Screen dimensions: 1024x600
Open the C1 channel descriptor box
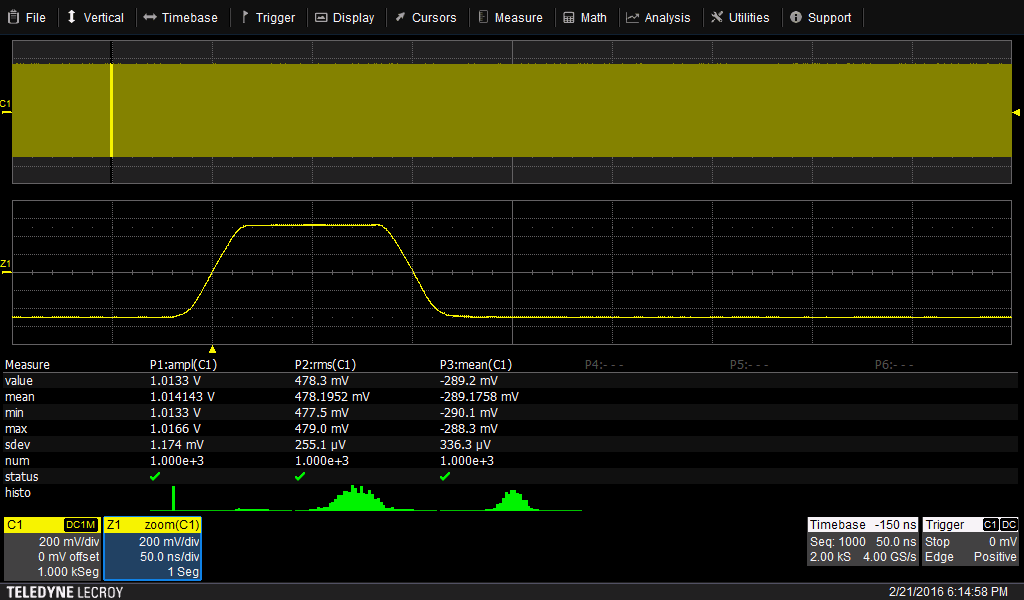[52, 548]
